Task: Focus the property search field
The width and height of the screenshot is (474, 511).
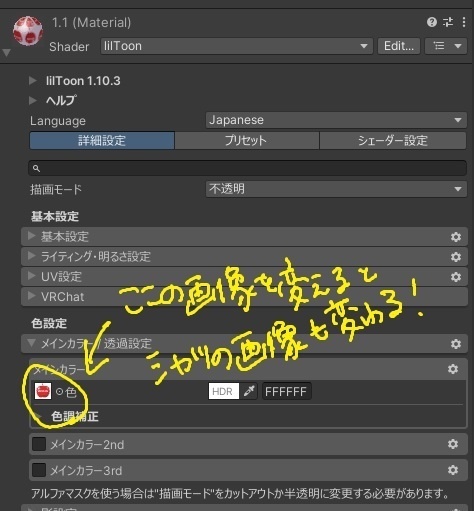Action: 247,168
